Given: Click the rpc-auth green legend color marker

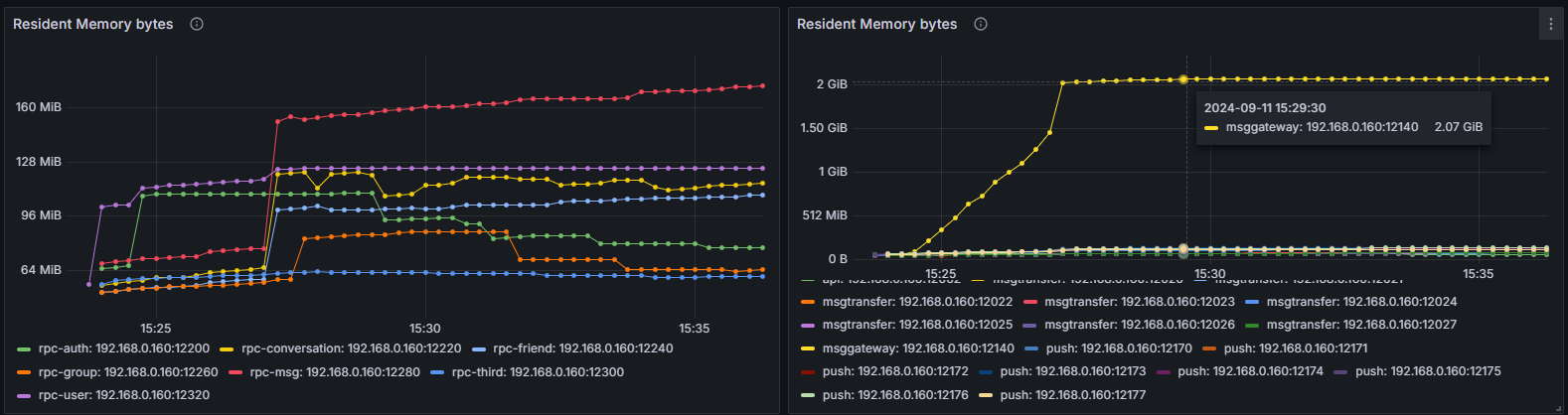Looking at the screenshot, I should (24, 349).
